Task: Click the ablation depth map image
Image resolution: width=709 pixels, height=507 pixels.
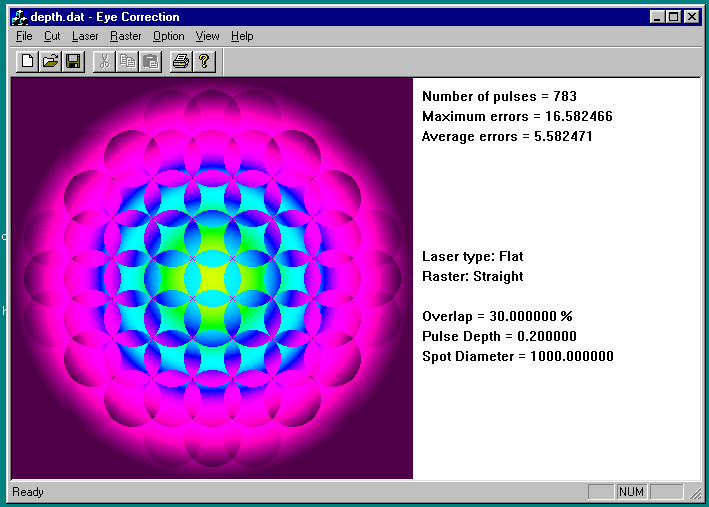Action: coord(212,278)
